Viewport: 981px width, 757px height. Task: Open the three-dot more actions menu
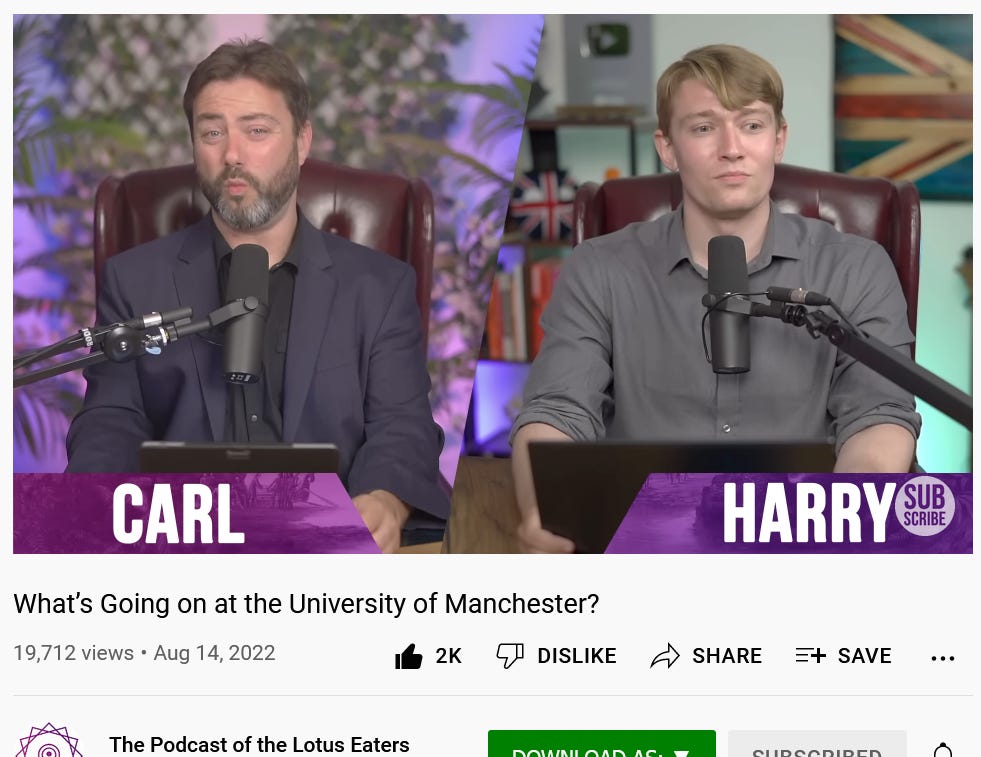point(943,658)
